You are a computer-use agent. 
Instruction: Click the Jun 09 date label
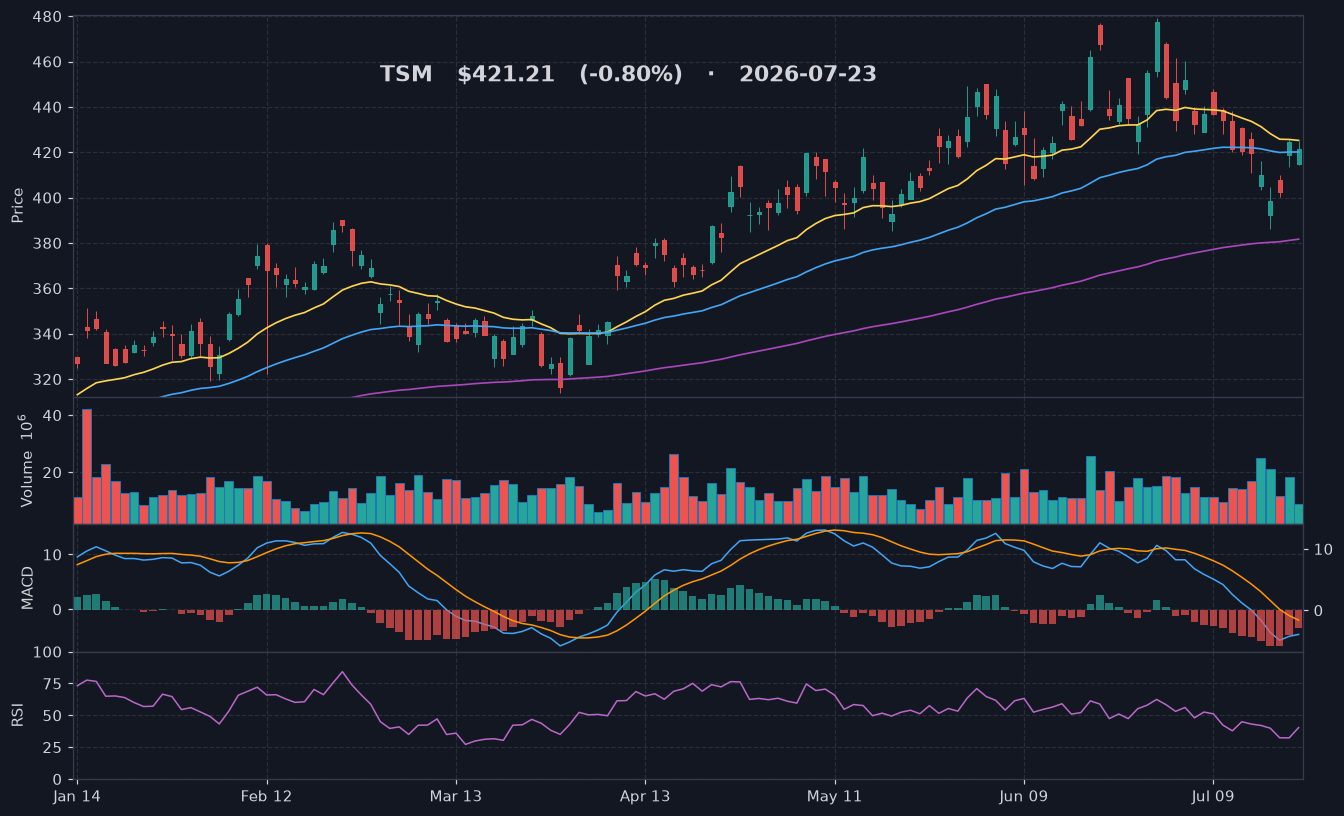point(1024,797)
